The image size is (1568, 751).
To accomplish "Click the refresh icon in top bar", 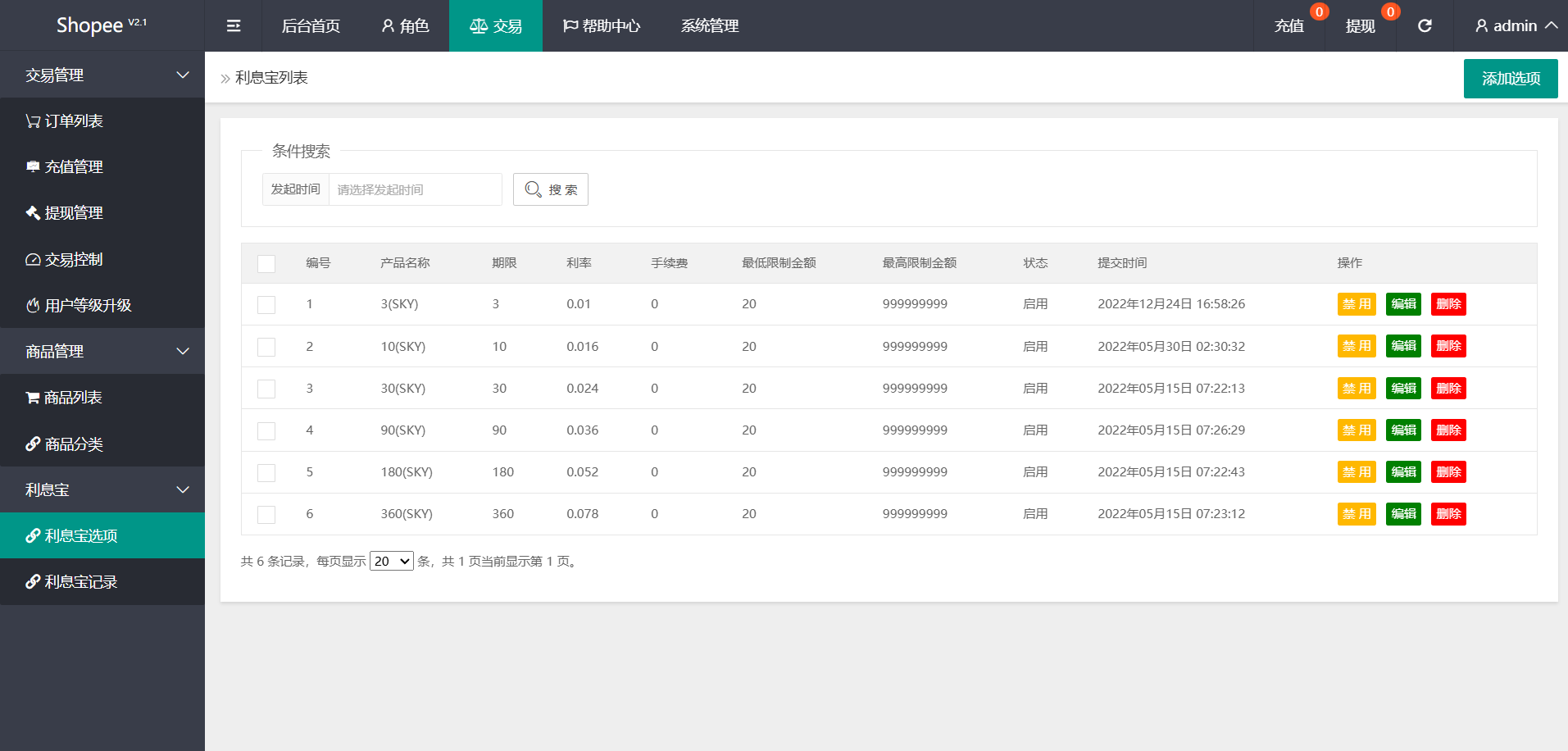I will tap(1425, 26).
